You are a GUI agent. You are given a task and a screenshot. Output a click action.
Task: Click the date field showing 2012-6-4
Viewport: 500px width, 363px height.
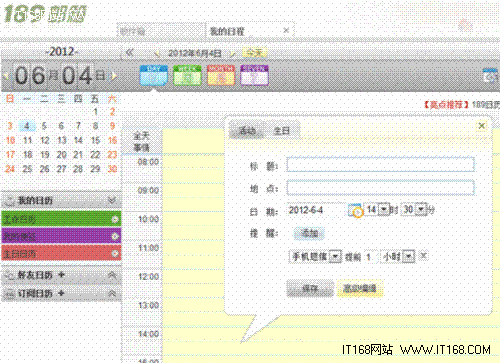pos(316,210)
